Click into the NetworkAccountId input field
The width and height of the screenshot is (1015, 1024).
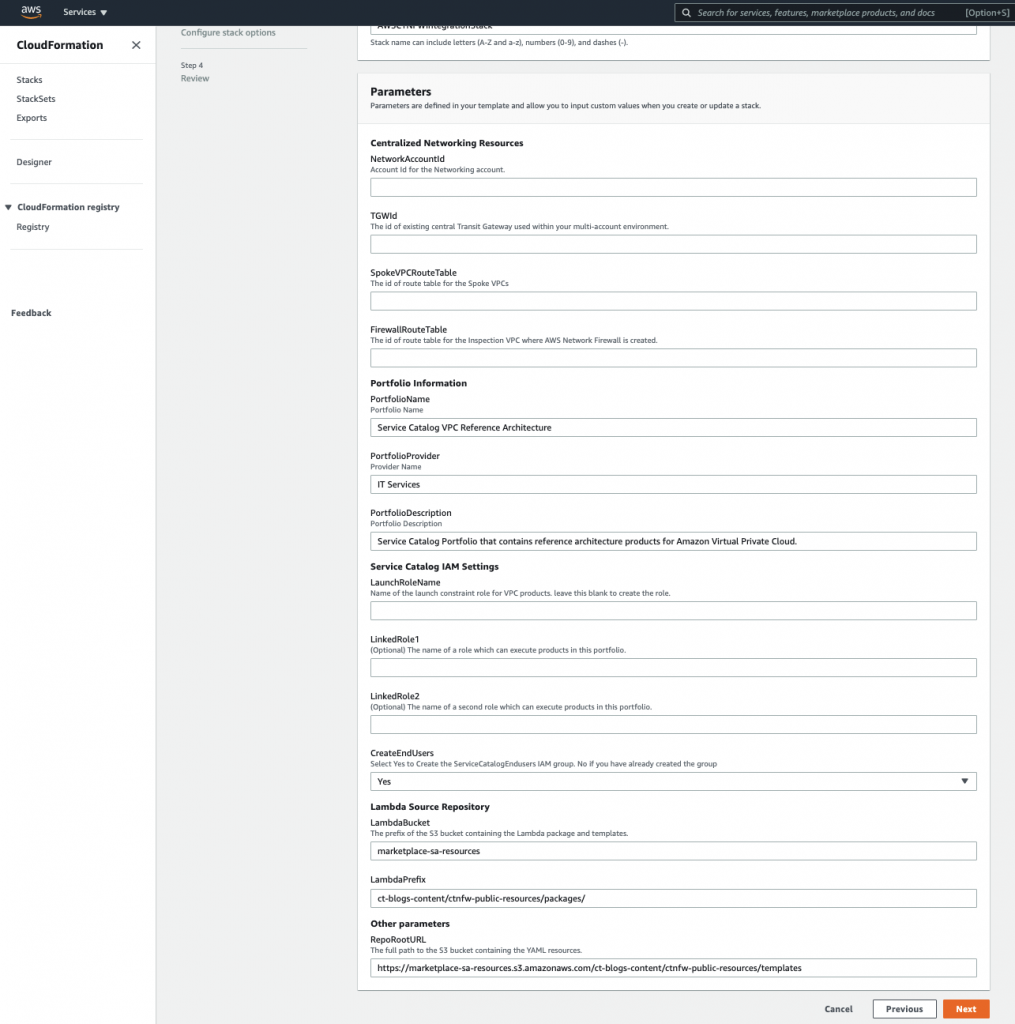tap(672, 186)
